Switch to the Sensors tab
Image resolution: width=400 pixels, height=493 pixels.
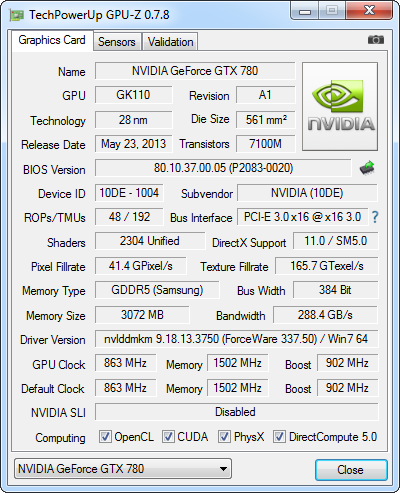pyautogui.click(x=117, y=42)
